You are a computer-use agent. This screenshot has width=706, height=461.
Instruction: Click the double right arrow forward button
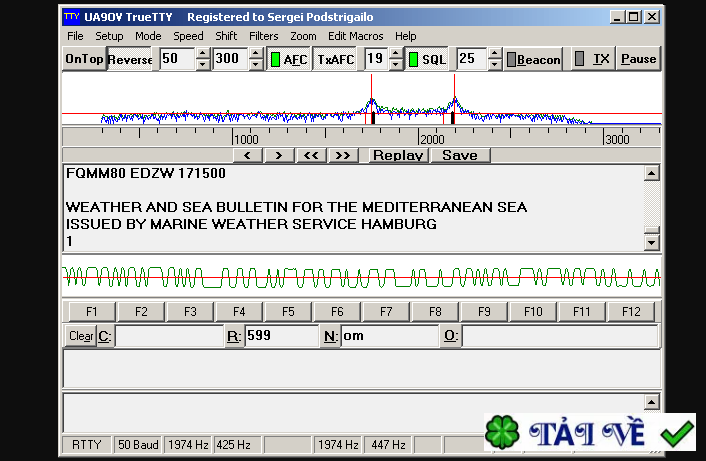[343, 155]
